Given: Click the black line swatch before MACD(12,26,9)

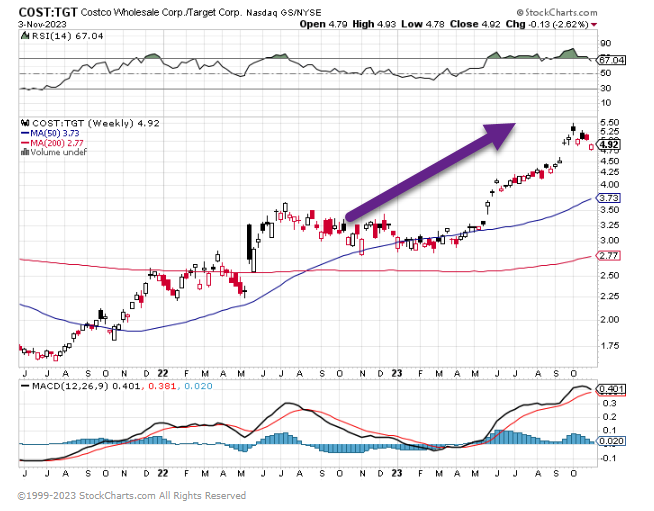Looking at the screenshot, I should tap(25, 386).
